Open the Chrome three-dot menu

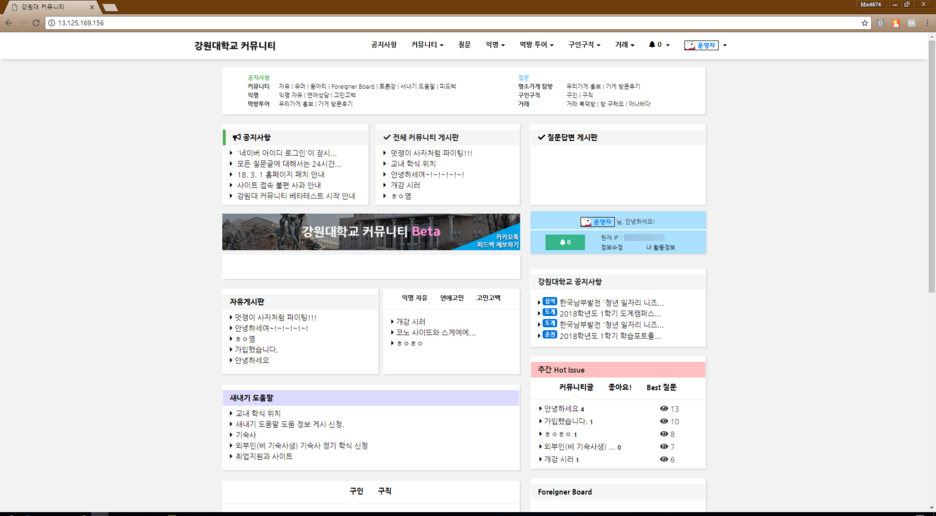click(x=928, y=23)
